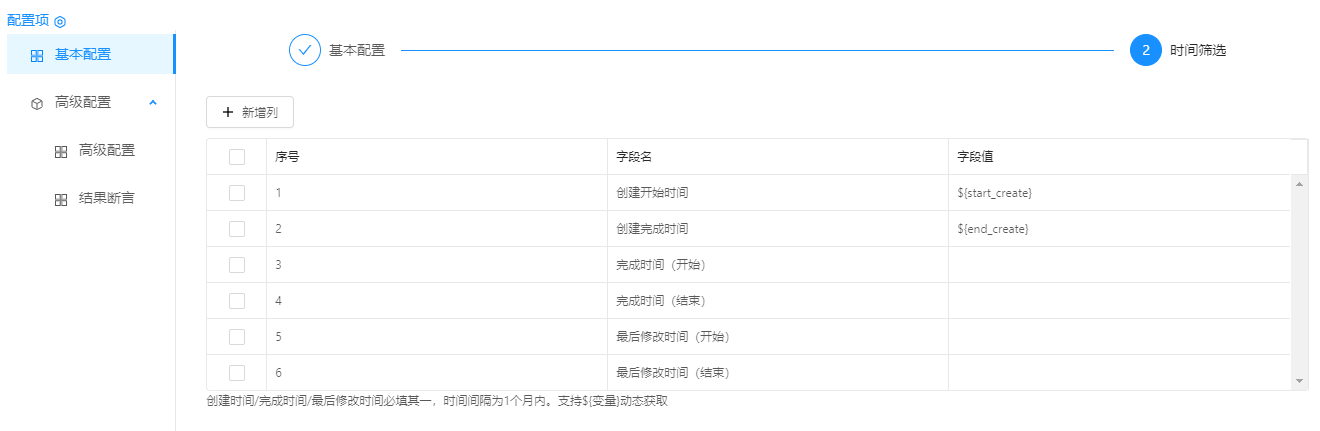Click the cube icon beside 高级配置

click(x=37, y=103)
